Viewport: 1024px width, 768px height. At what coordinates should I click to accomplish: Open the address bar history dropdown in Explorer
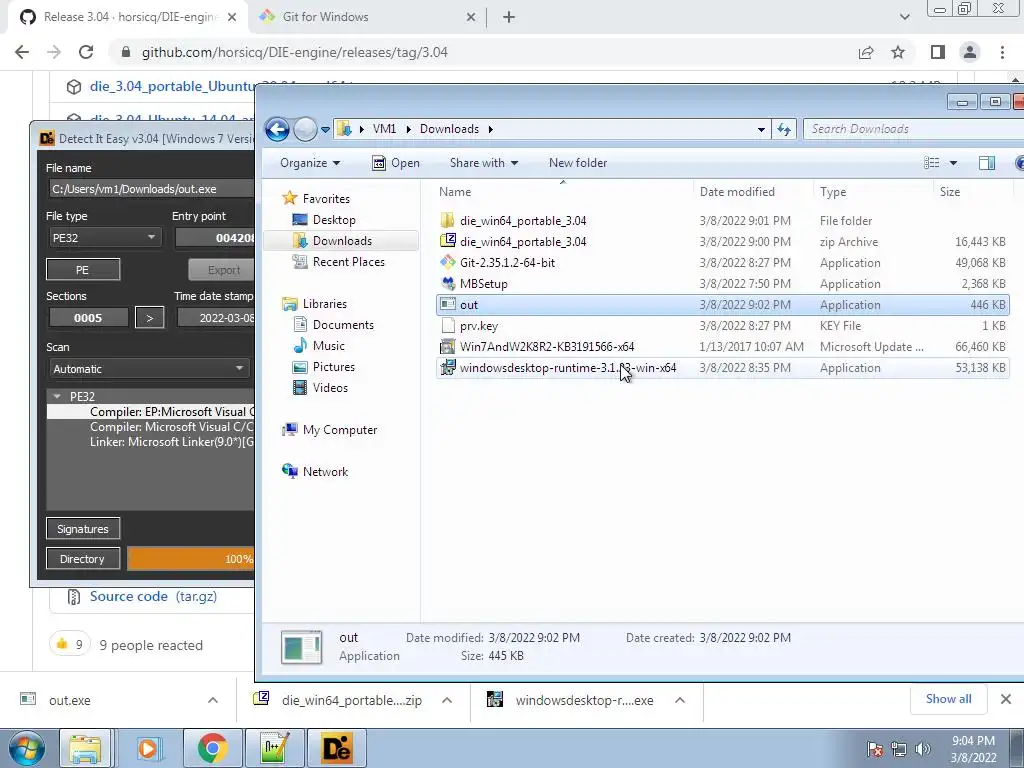click(761, 129)
